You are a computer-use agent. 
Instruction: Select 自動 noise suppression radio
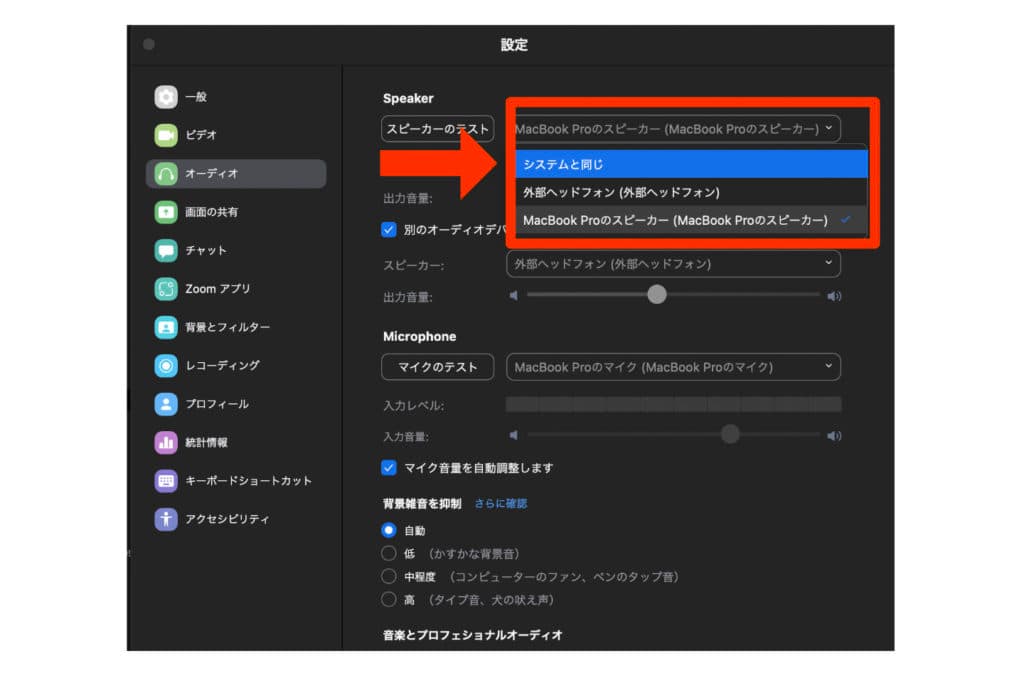[x=389, y=530]
